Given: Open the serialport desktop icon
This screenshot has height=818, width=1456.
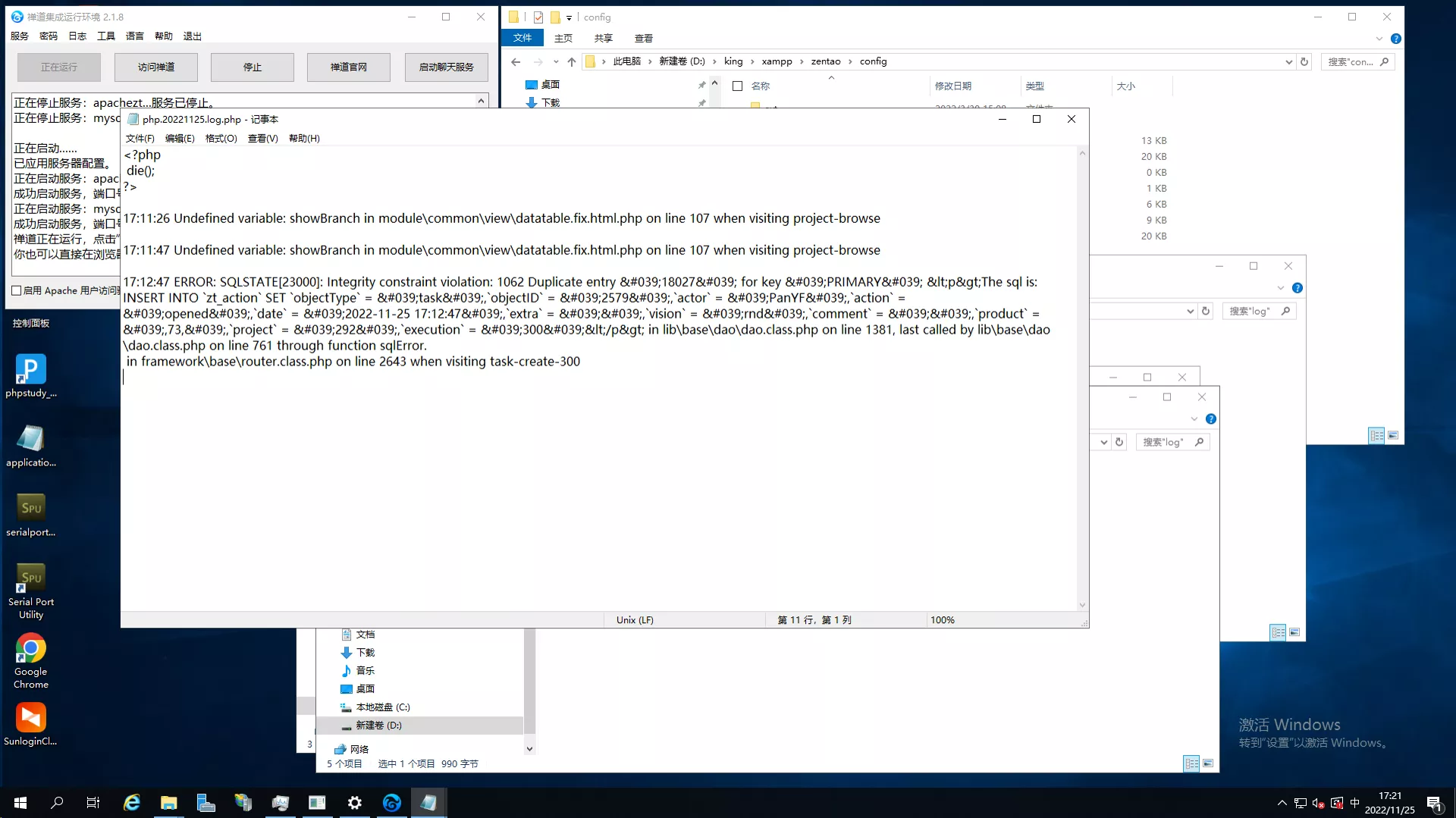Looking at the screenshot, I should (30, 515).
